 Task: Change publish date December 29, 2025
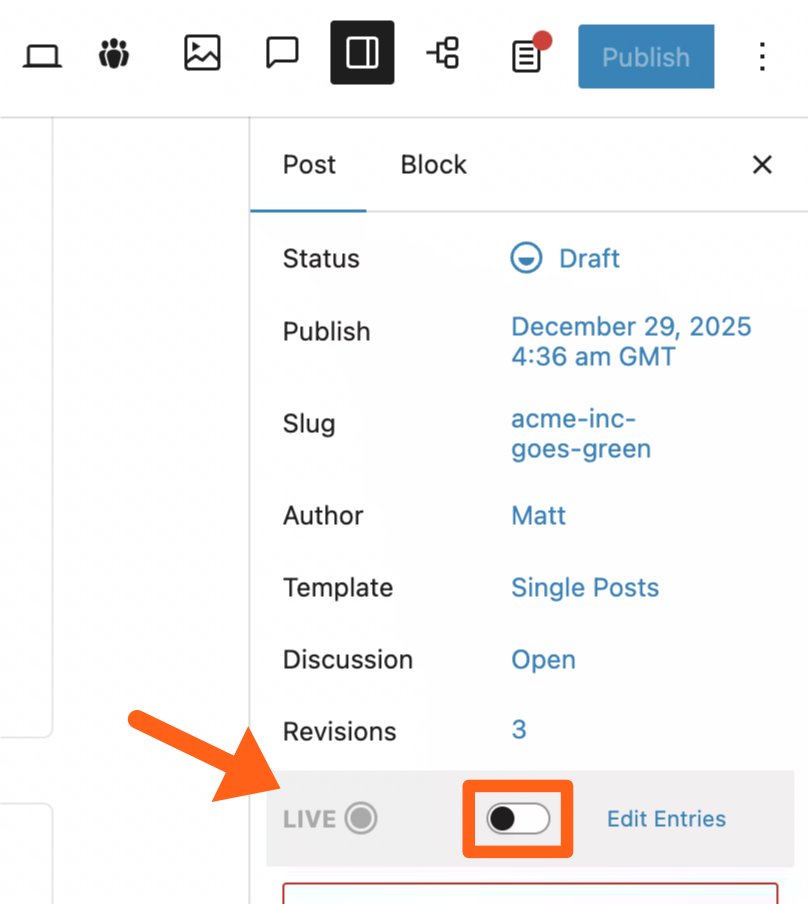[630, 341]
